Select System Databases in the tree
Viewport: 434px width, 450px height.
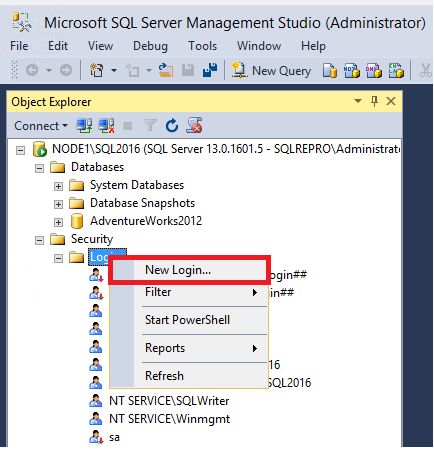[x=137, y=185]
